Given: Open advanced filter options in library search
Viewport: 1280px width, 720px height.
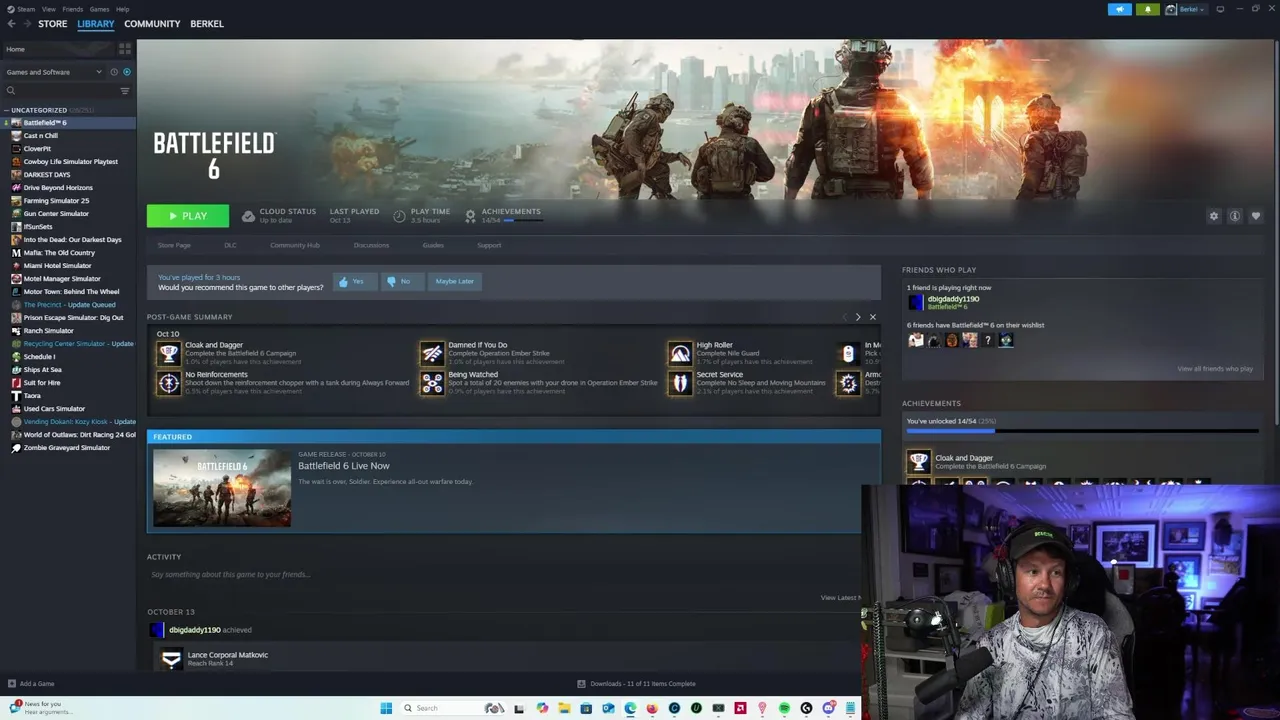Looking at the screenshot, I should 125,91.
